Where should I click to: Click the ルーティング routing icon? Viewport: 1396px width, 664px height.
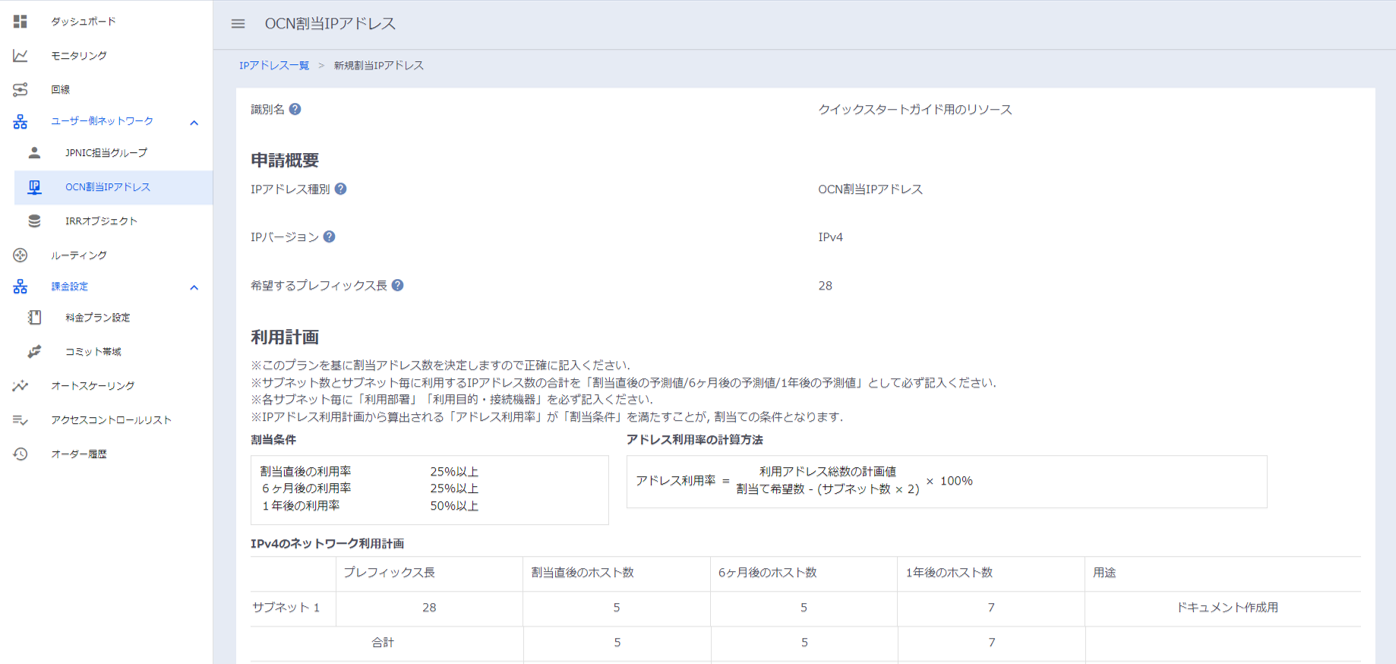coord(20,255)
